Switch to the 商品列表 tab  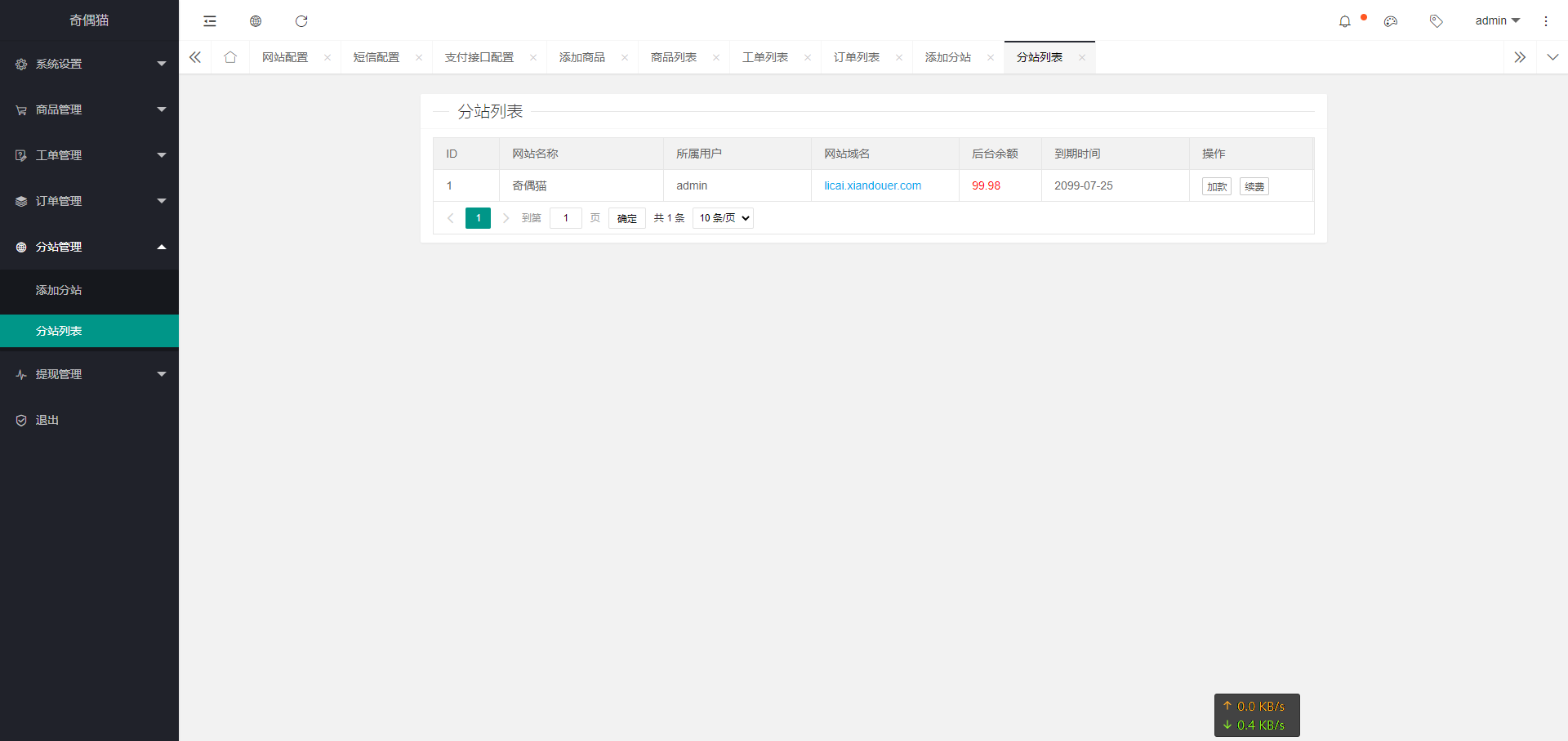[x=674, y=57]
